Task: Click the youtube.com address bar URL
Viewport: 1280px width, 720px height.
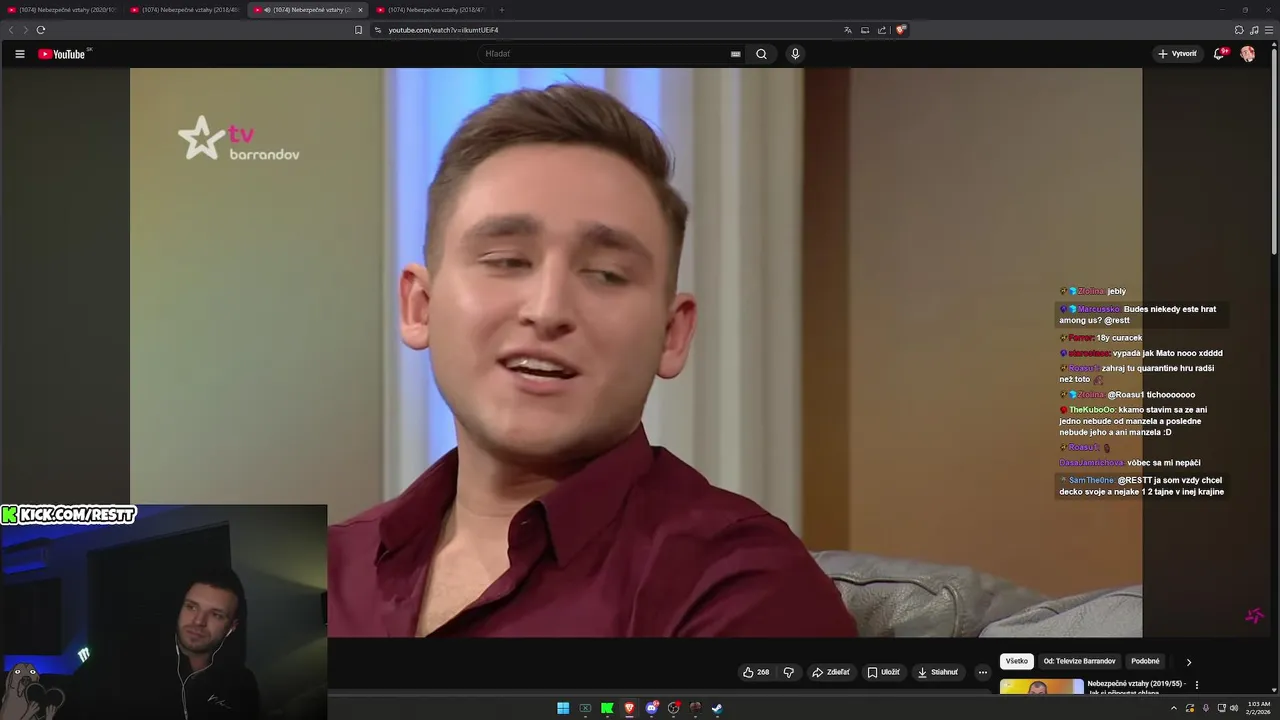Action: click(x=443, y=30)
